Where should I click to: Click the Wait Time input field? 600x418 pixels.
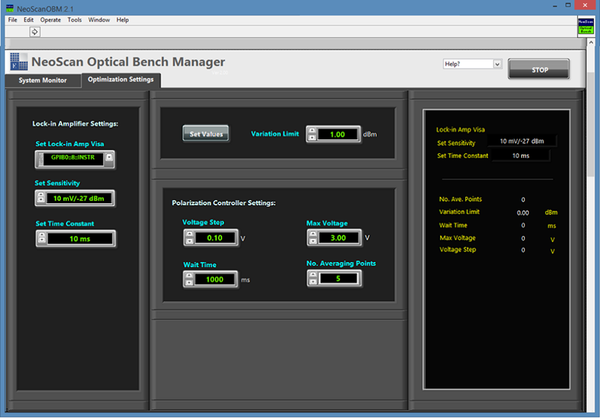pyautogui.click(x=217, y=280)
